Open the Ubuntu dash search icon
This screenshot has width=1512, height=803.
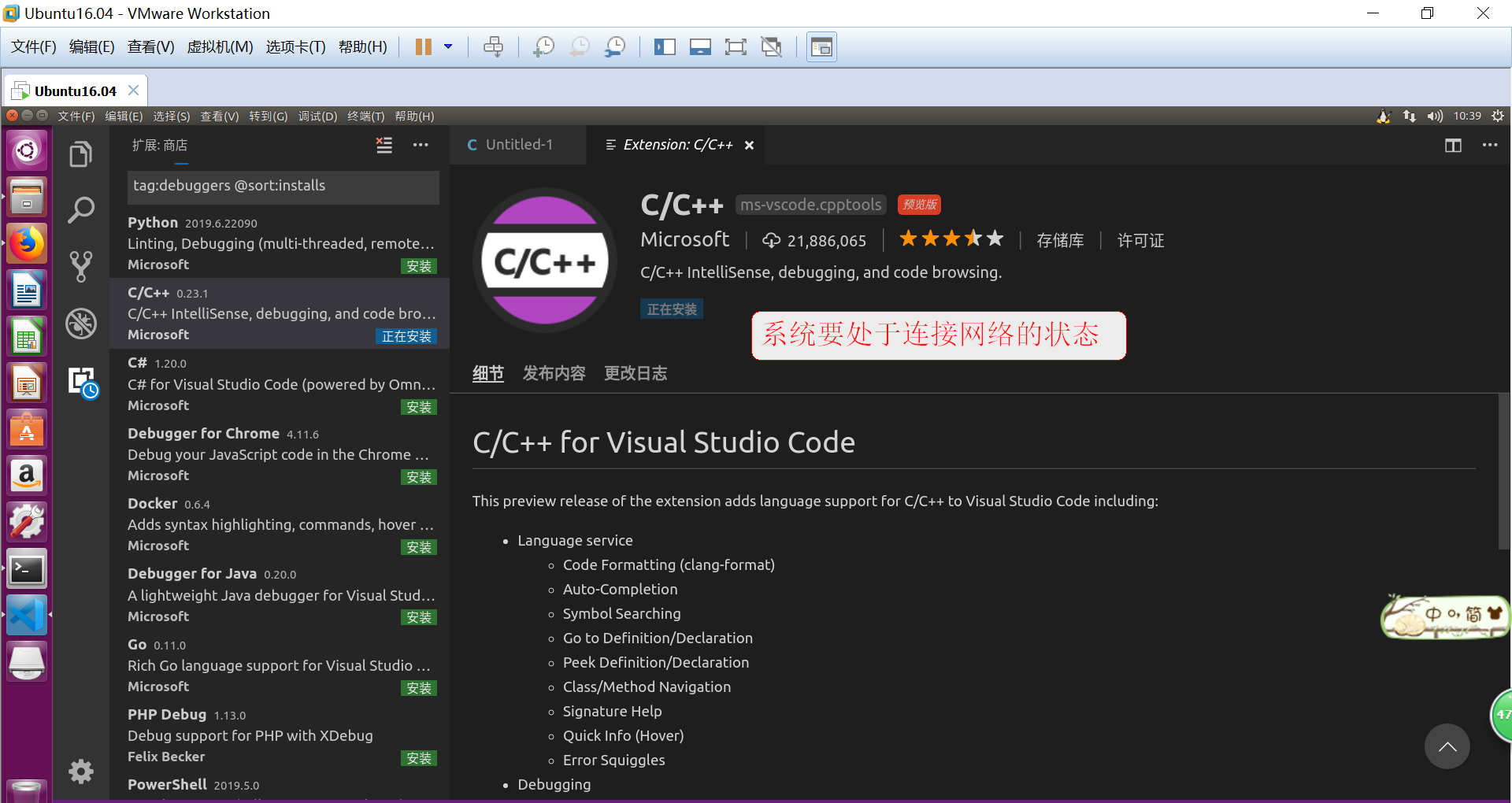tap(27, 150)
